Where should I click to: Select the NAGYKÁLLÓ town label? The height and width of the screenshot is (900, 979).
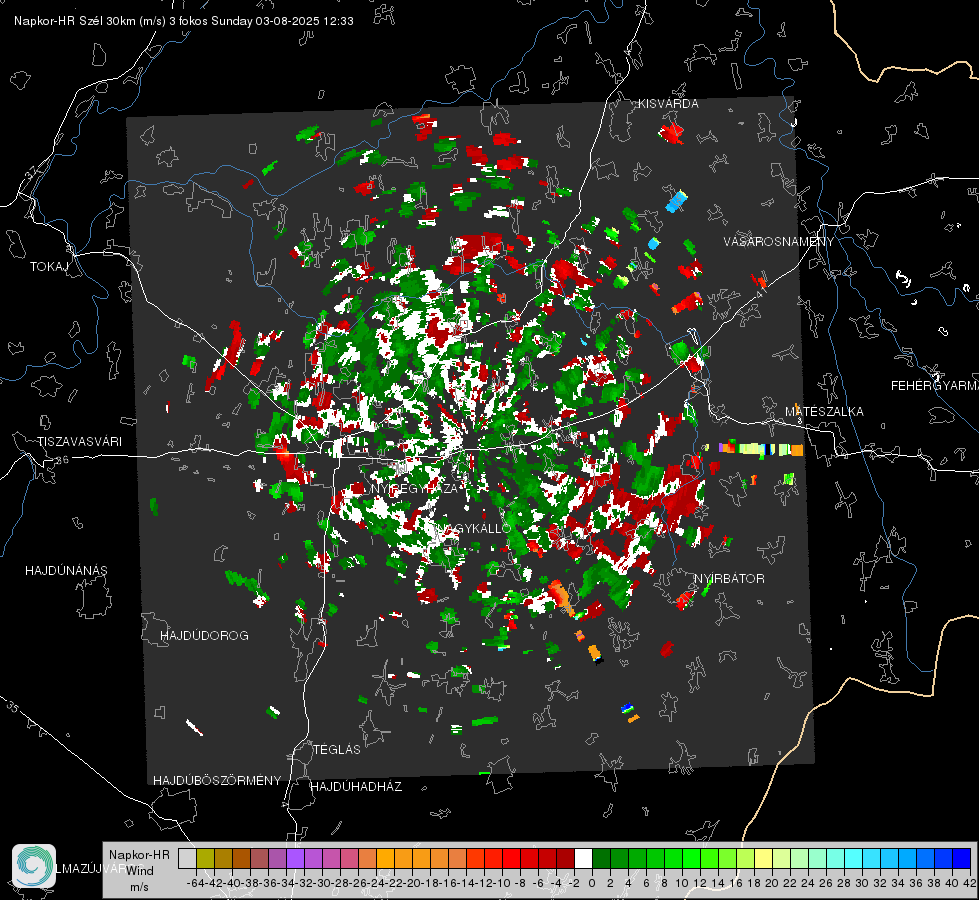(473, 528)
